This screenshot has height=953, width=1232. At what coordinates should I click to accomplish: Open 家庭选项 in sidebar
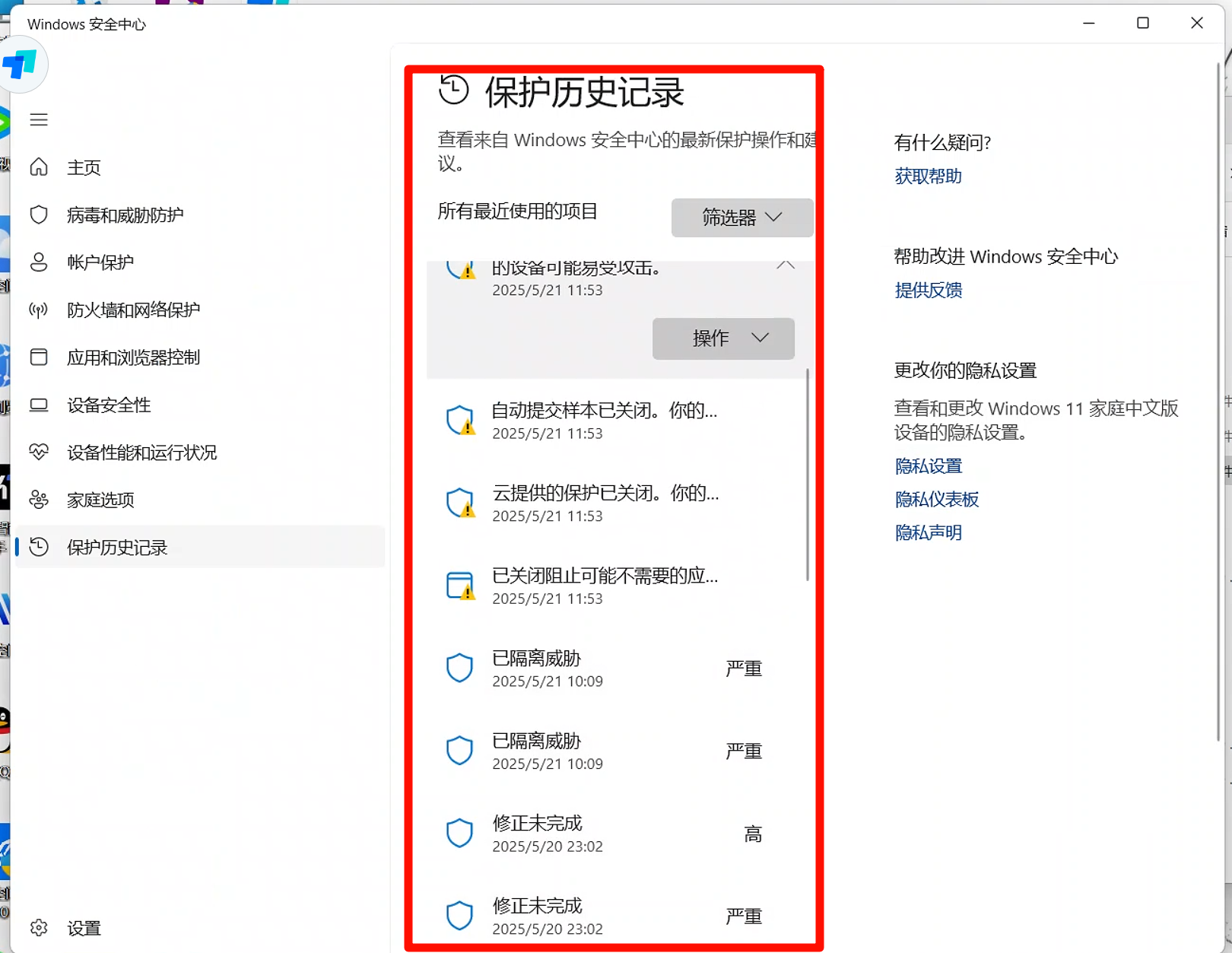coord(200,500)
